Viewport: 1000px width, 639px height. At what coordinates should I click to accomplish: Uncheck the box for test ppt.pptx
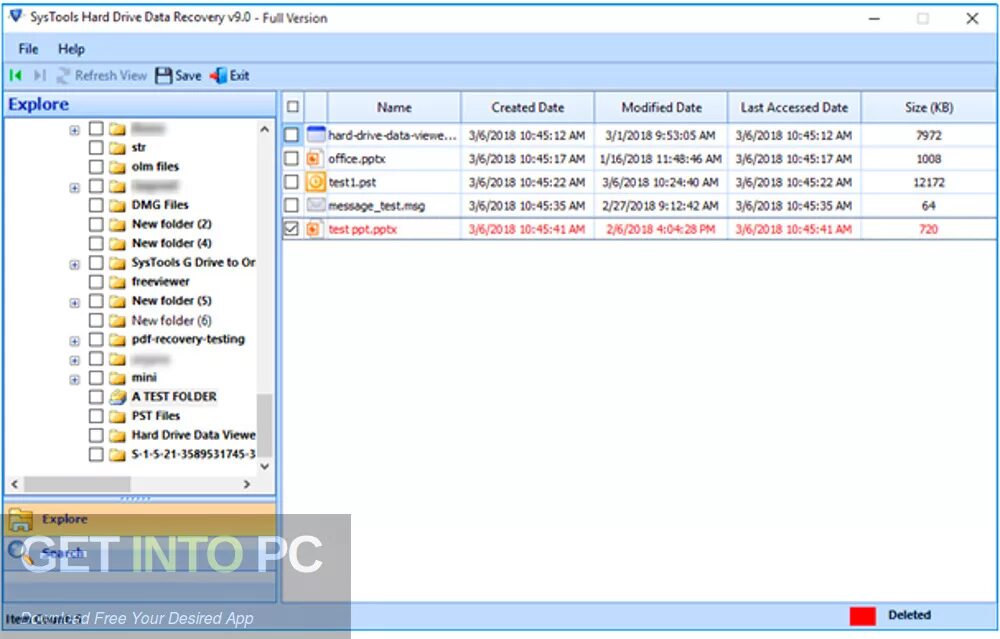pyautogui.click(x=291, y=229)
